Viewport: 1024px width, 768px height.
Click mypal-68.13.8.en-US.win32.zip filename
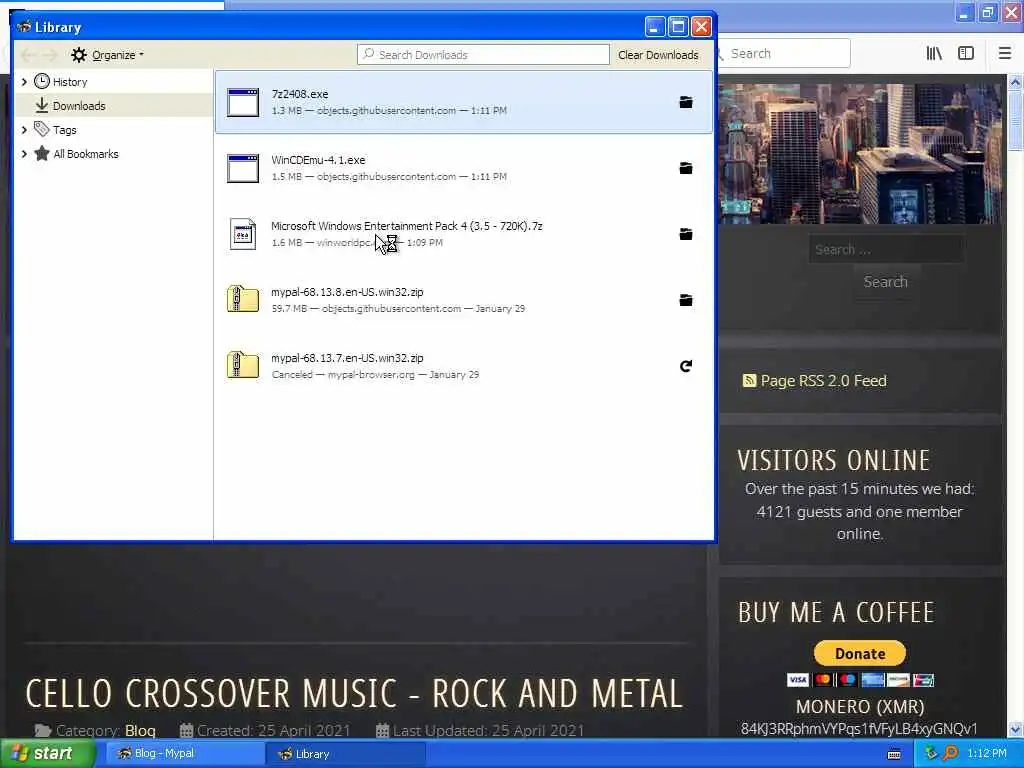click(347, 292)
